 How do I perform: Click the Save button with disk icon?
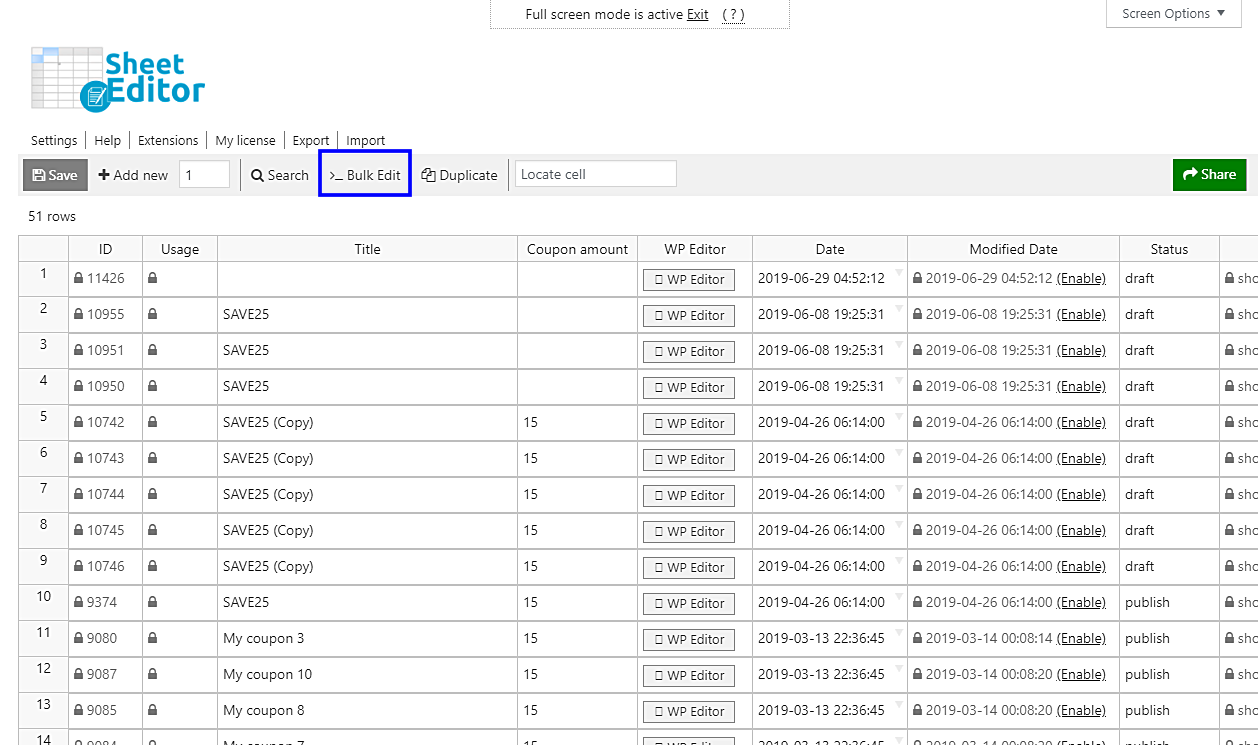[x=55, y=175]
